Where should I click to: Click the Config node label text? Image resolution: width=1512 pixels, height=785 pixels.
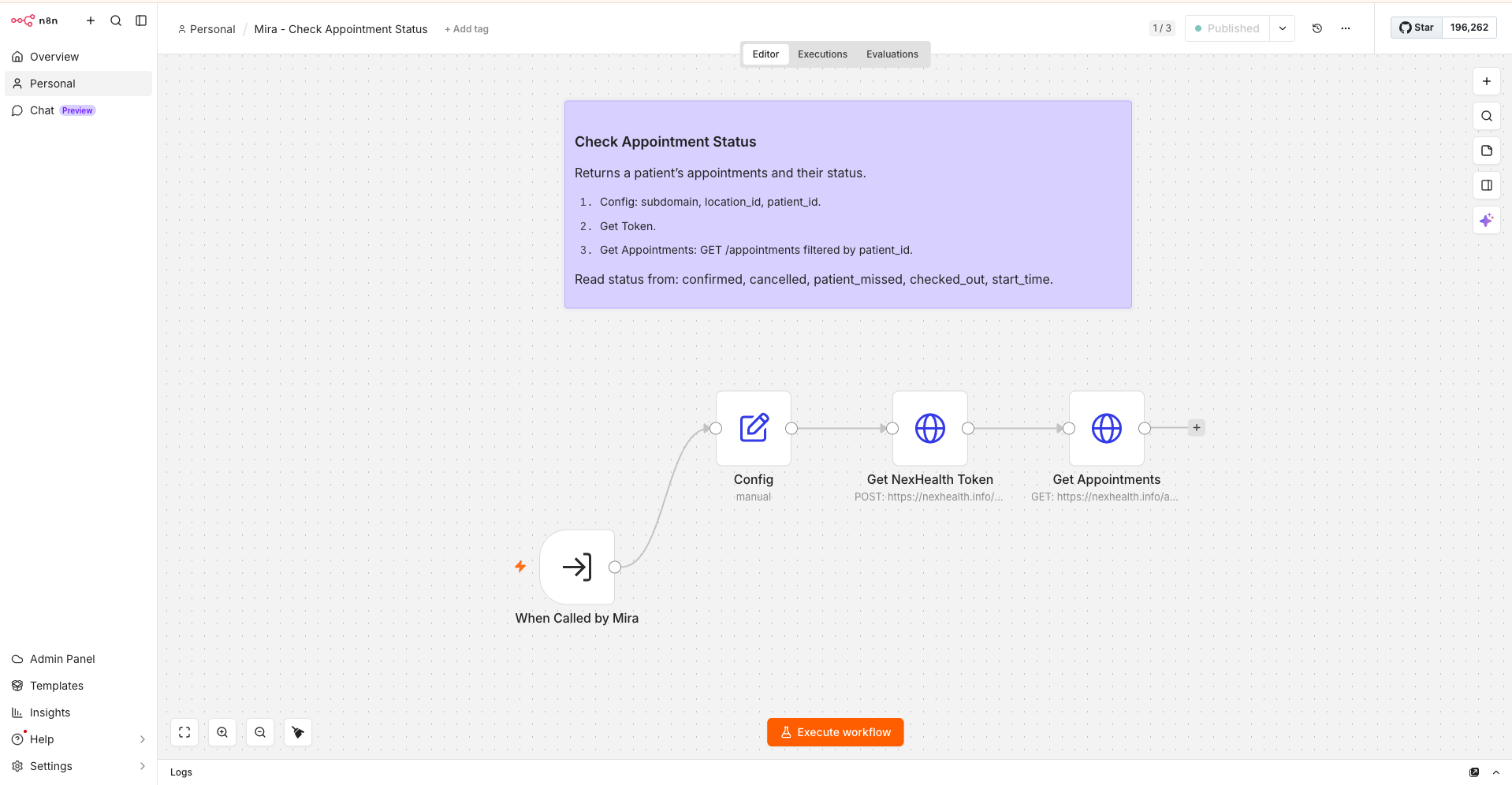tap(754, 479)
